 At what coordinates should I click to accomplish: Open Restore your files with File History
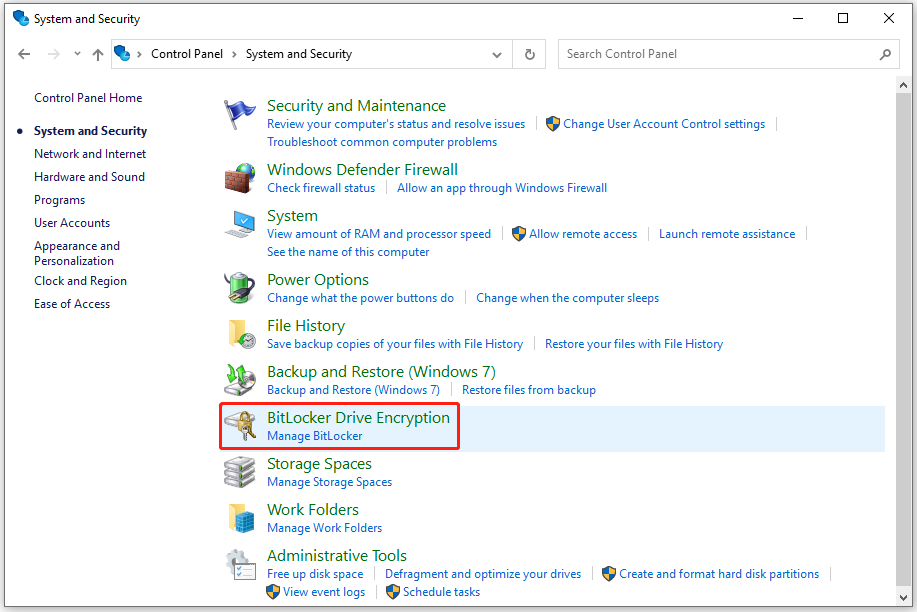[634, 344]
